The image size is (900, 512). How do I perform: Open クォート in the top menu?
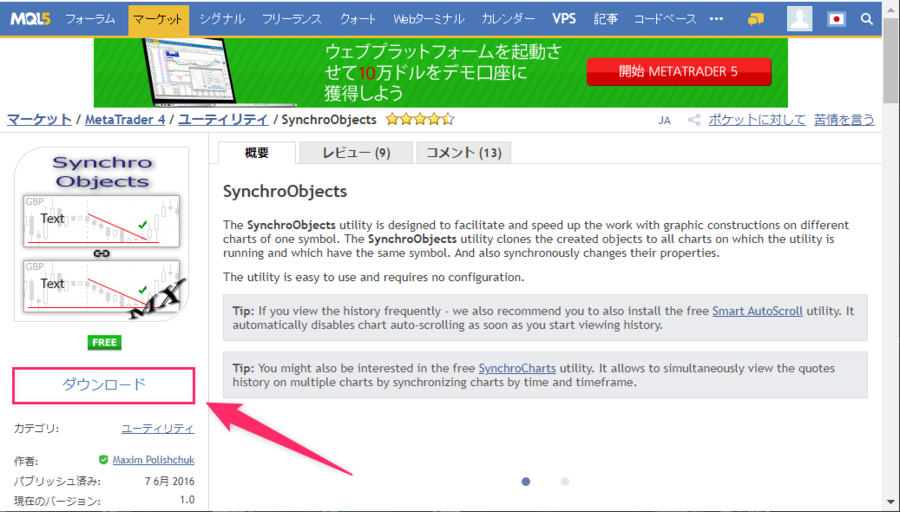(x=358, y=19)
